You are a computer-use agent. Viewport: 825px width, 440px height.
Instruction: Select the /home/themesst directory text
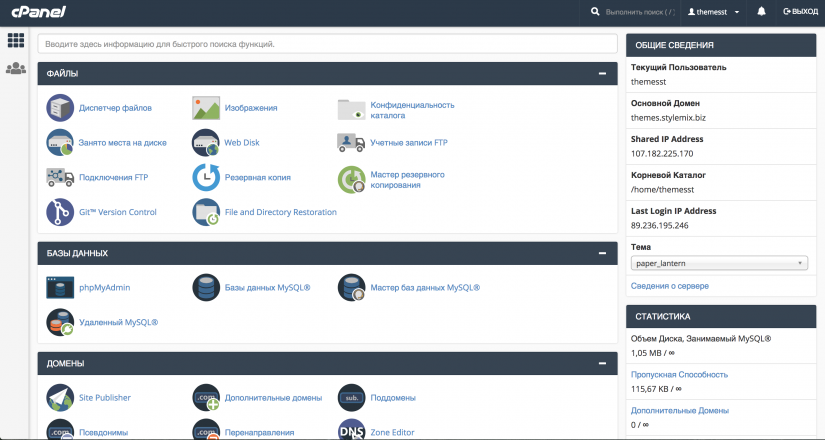[662, 189]
